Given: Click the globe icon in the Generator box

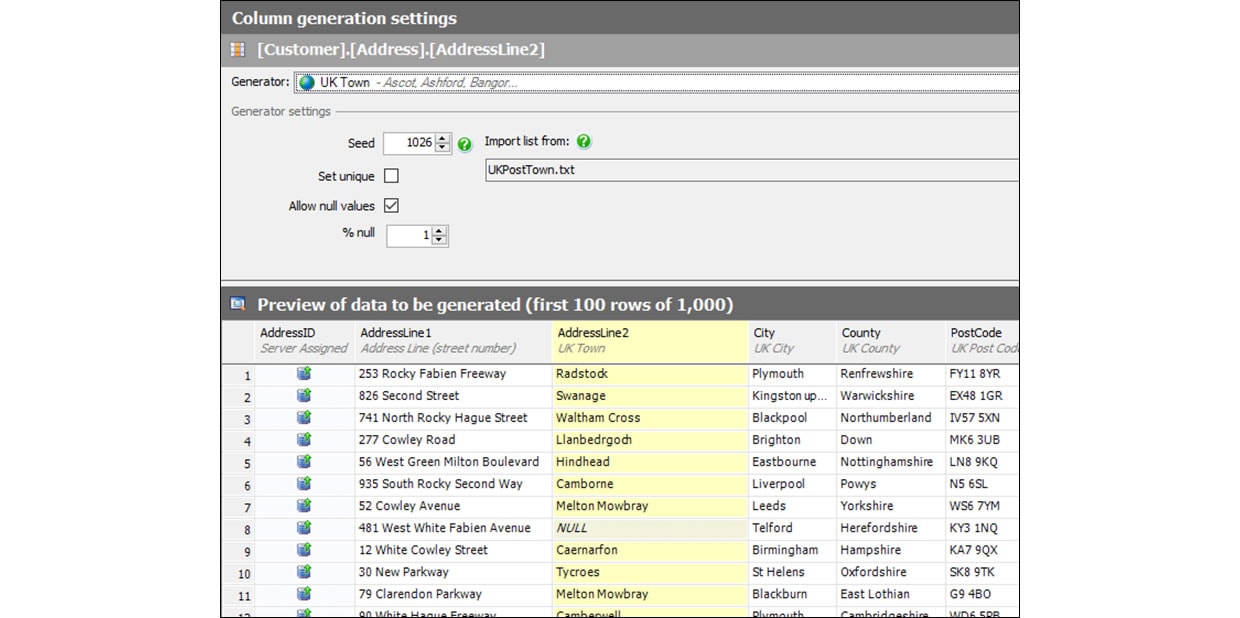Looking at the screenshot, I should 307,83.
